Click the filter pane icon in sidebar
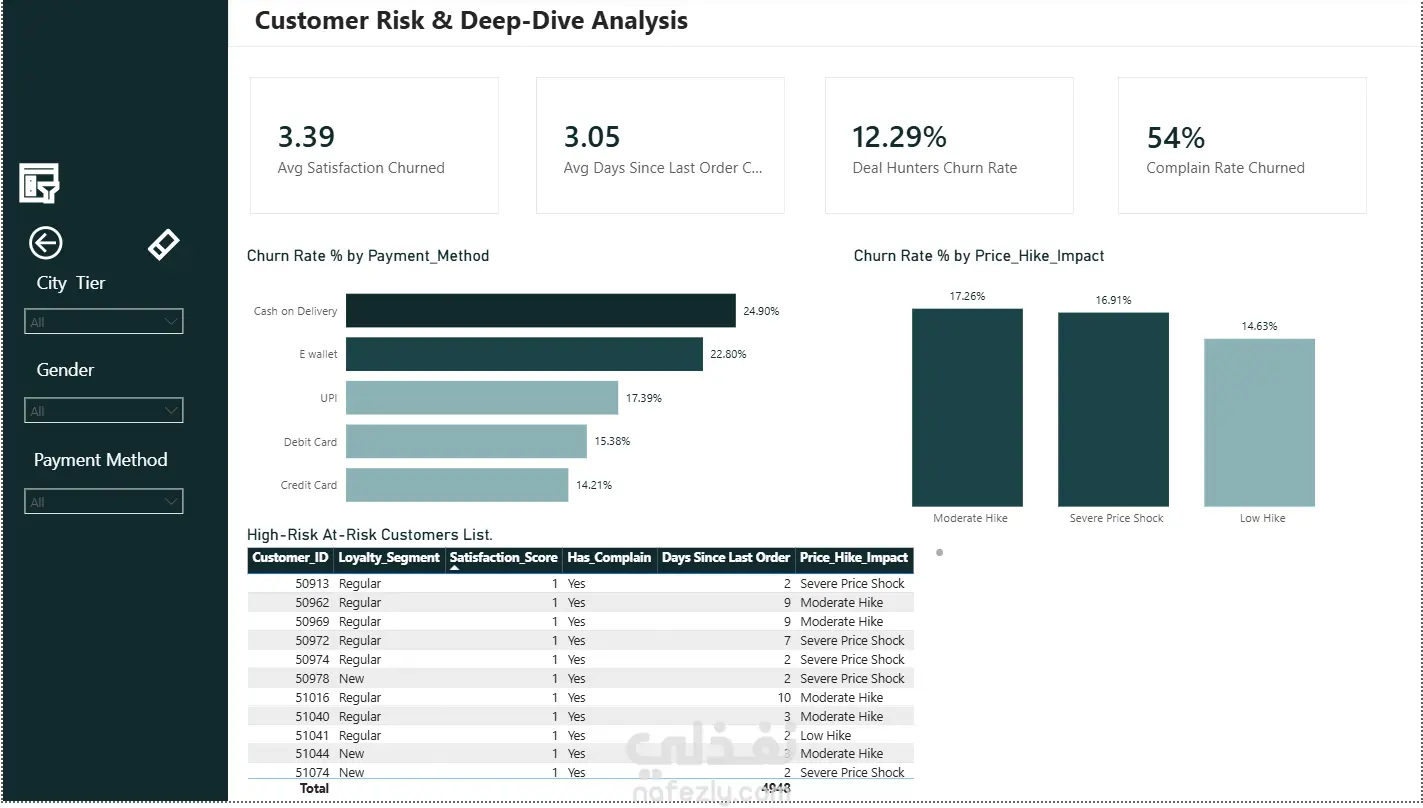 point(39,183)
